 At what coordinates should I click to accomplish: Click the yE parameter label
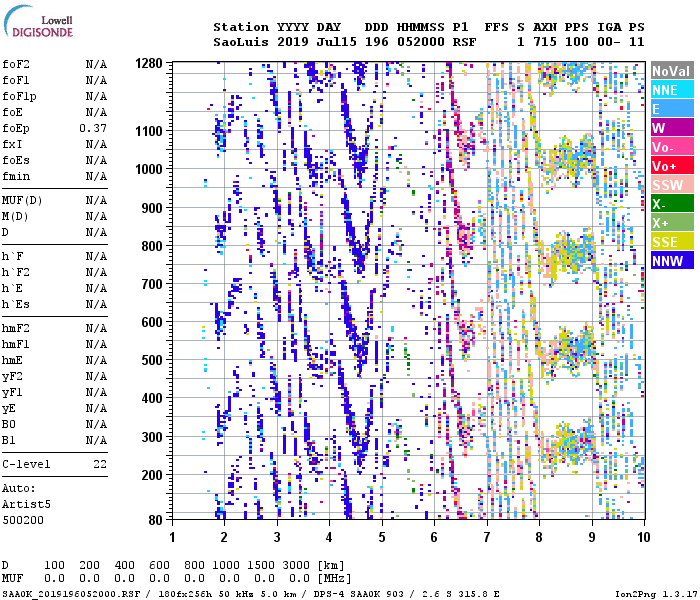9,408
